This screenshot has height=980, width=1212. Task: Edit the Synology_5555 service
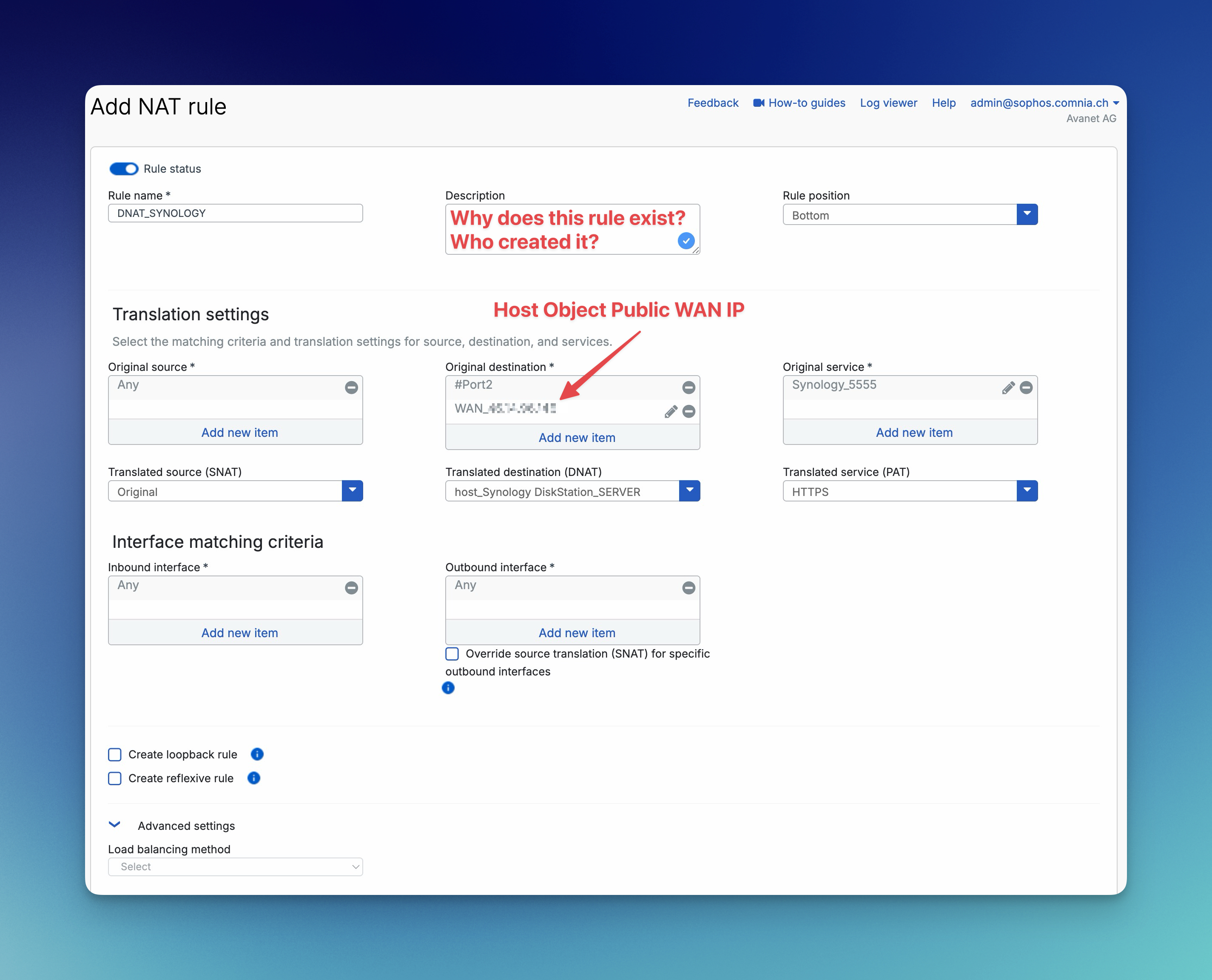(1008, 387)
